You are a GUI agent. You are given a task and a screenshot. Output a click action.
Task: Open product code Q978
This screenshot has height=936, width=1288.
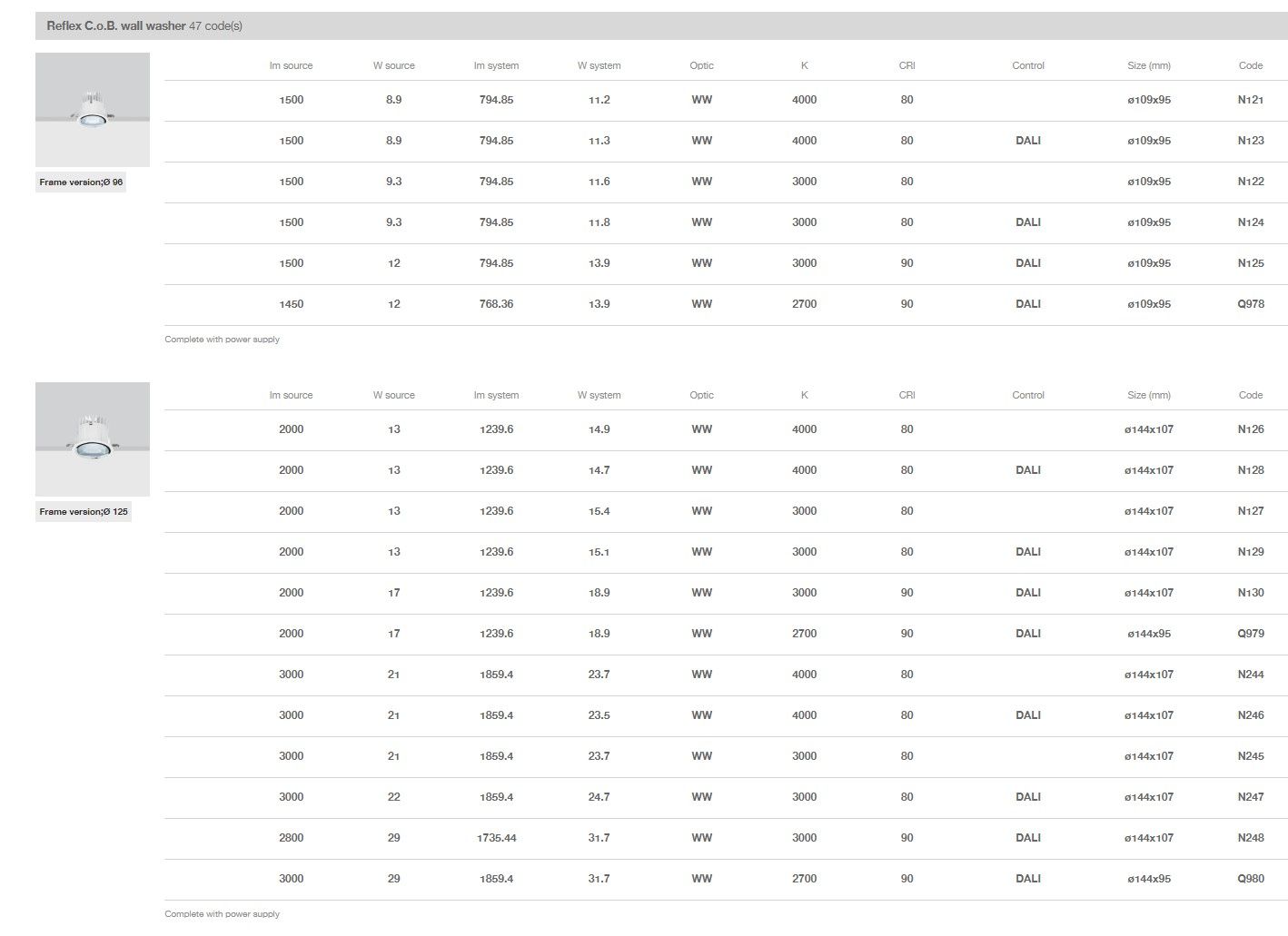tap(1250, 304)
